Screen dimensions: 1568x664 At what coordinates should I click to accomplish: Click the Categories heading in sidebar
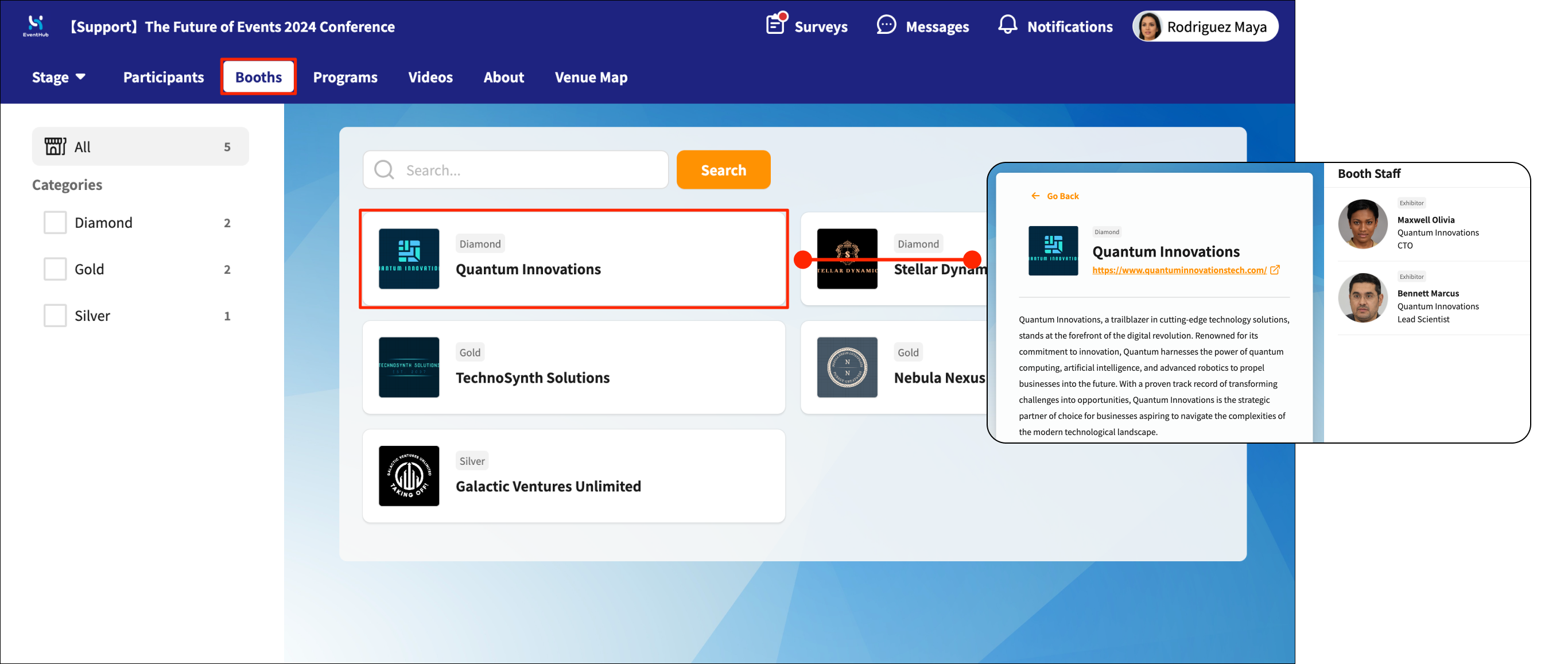[x=67, y=184]
